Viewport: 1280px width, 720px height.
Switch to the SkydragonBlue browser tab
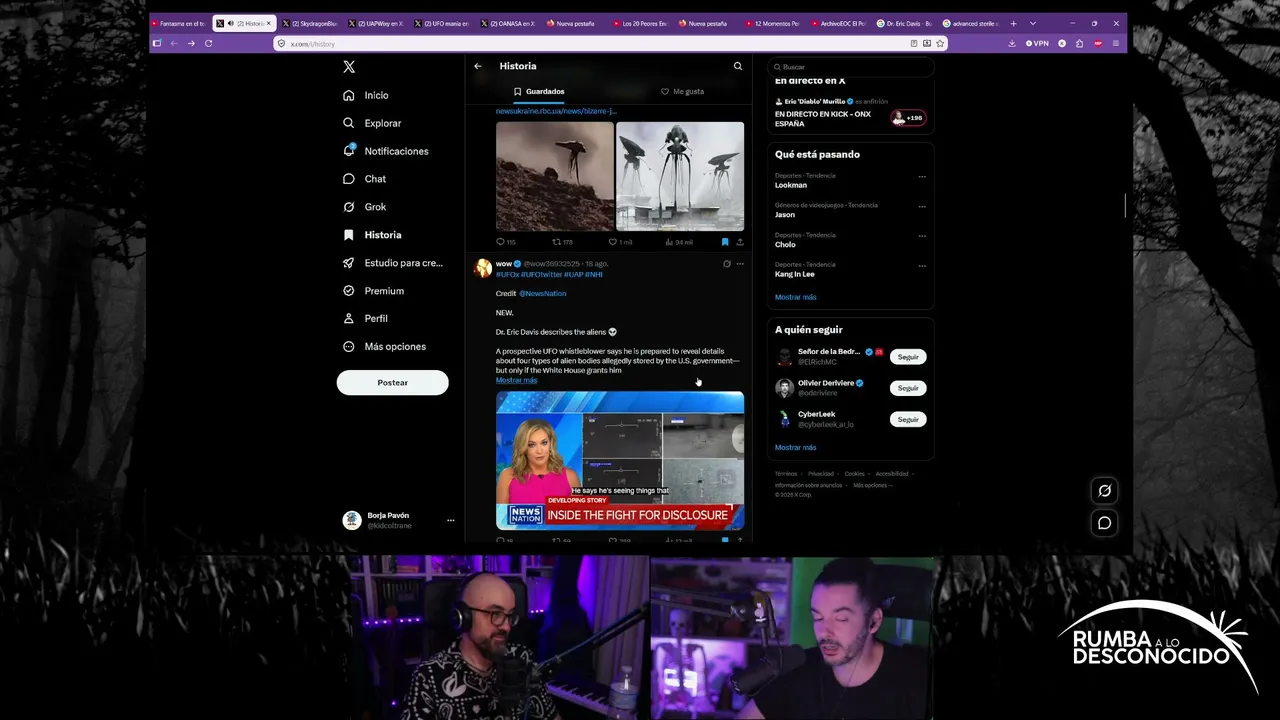310,23
